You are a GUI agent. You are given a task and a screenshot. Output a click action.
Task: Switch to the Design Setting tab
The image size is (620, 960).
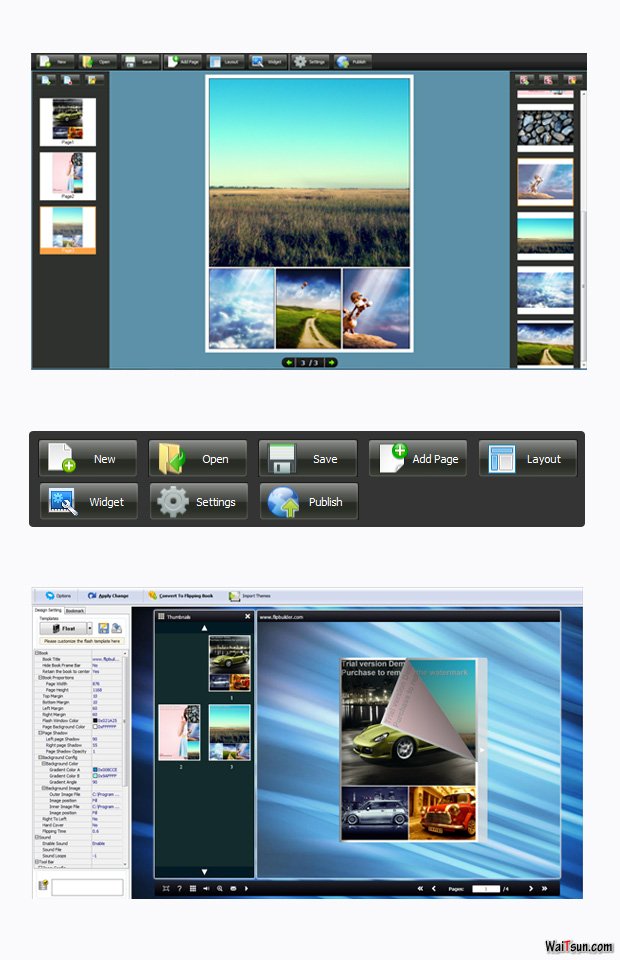point(48,610)
